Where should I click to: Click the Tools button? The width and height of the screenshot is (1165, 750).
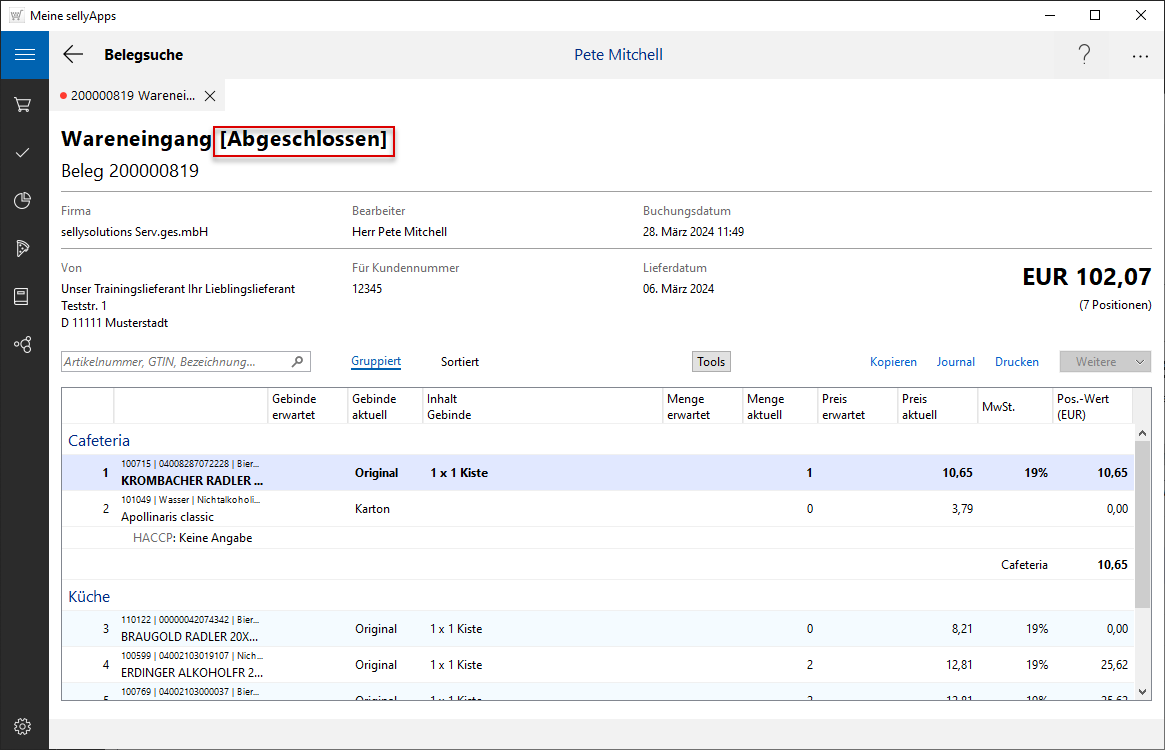click(711, 361)
